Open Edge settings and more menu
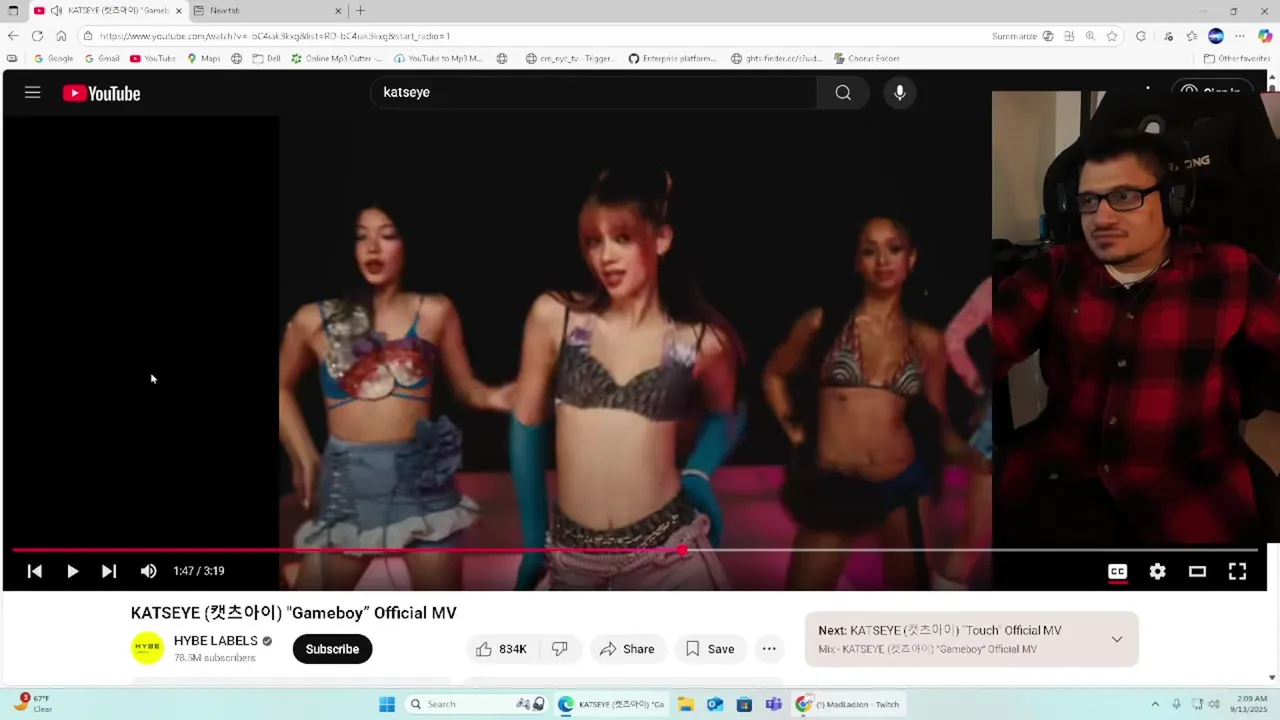The height and width of the screenshot is (720, 1280). pos(1240,36)
